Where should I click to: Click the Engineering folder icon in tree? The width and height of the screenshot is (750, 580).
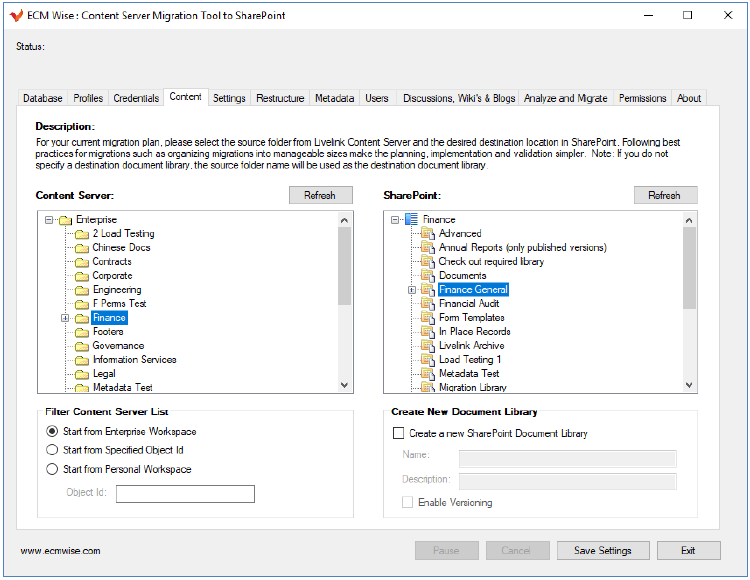coord(82,290)
